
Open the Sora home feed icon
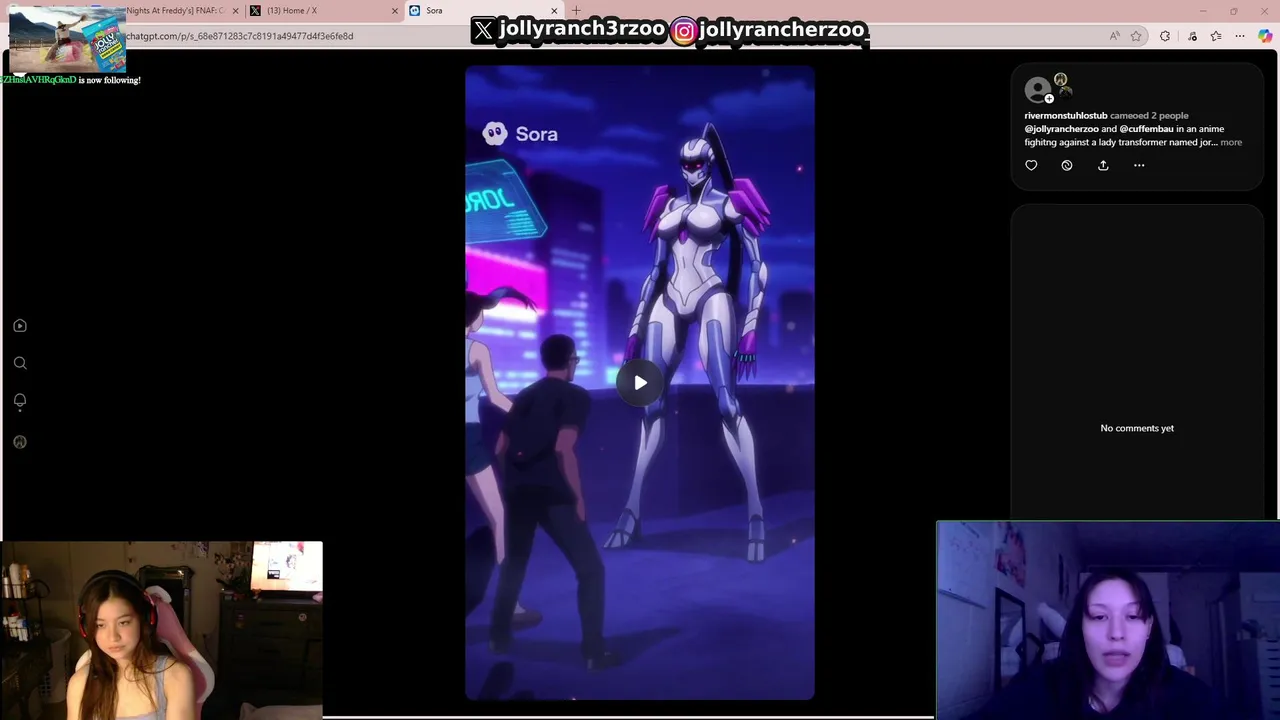20,326
